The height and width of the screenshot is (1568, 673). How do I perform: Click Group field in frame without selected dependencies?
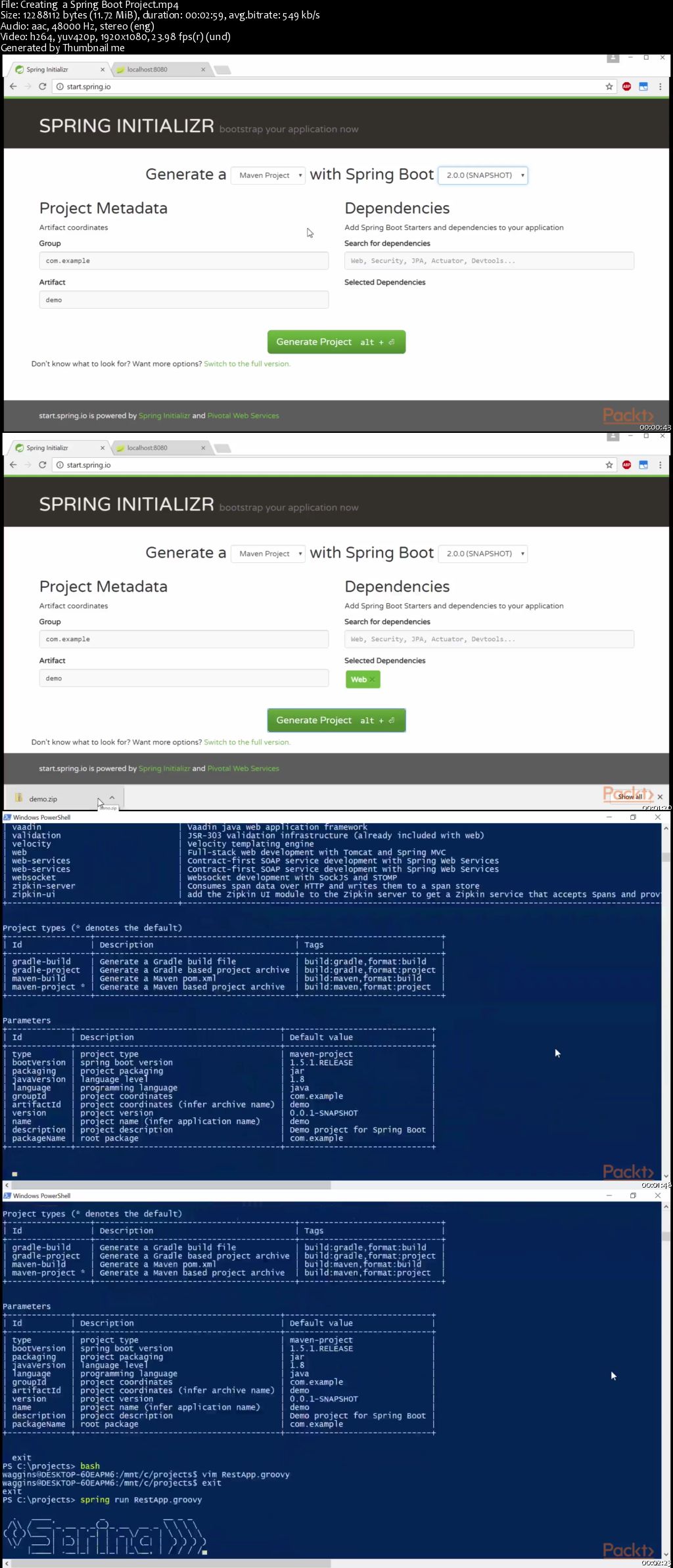point(184,261)
